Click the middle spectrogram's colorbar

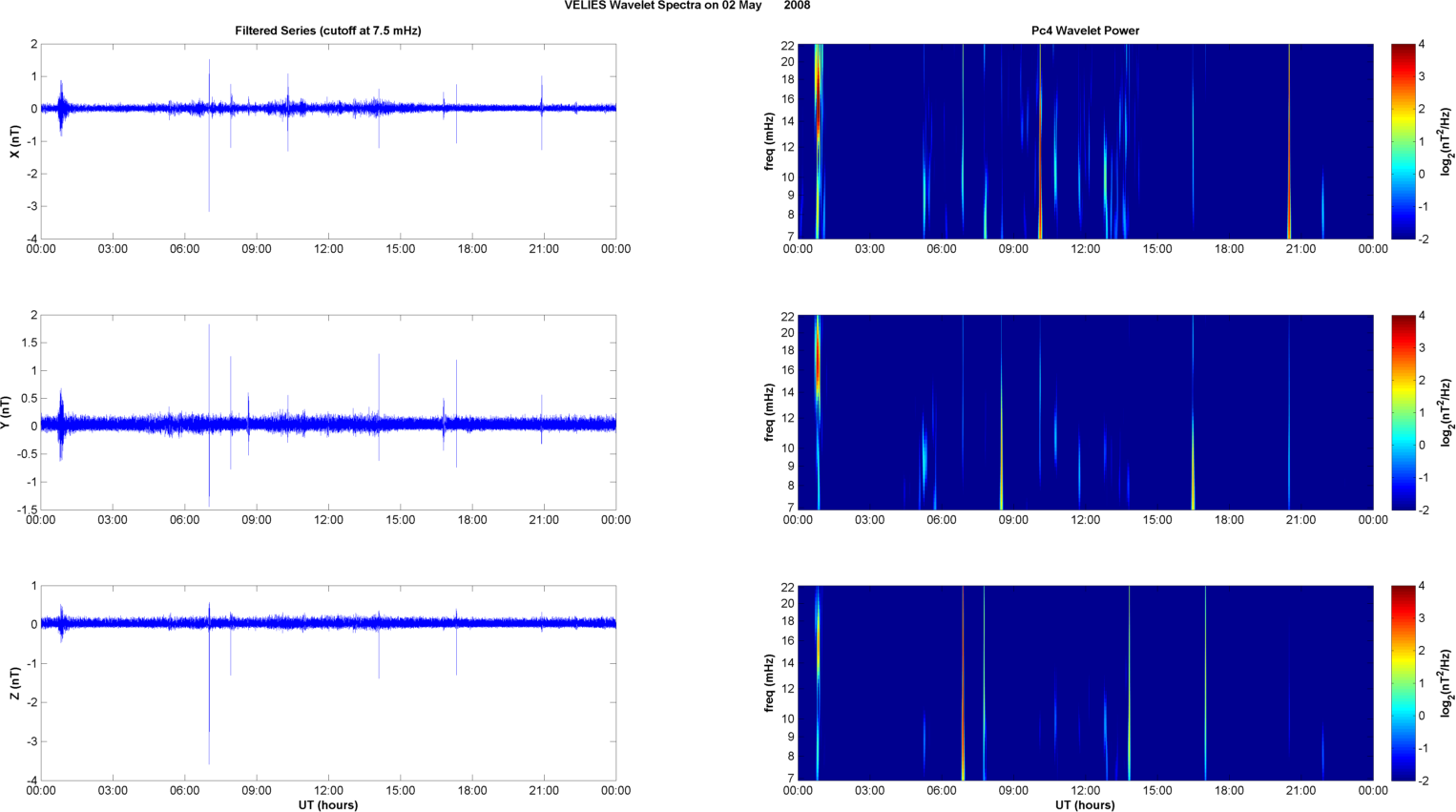(x=1403, y=412)
